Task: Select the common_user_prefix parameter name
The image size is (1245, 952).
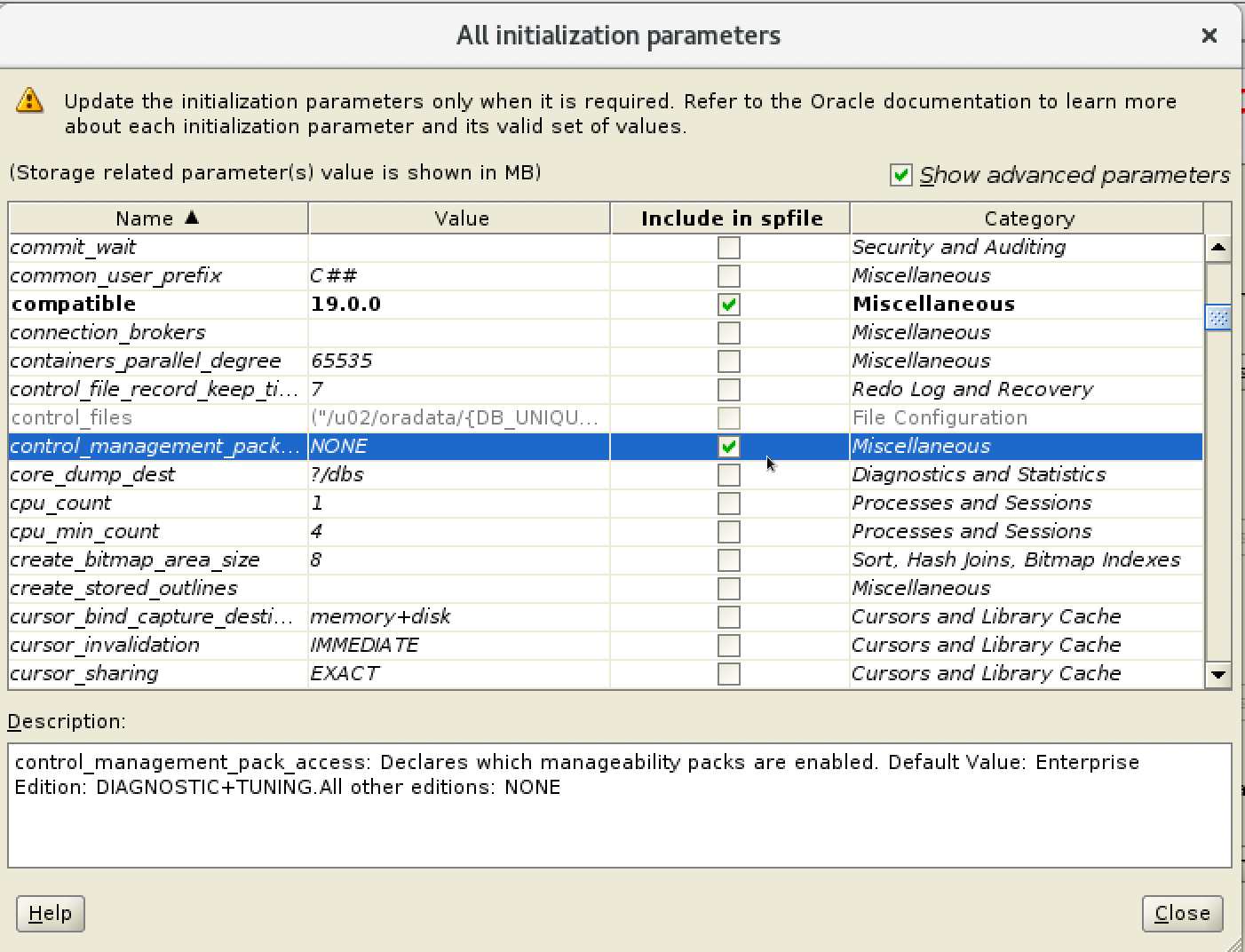Action: [x=115, y=275]
